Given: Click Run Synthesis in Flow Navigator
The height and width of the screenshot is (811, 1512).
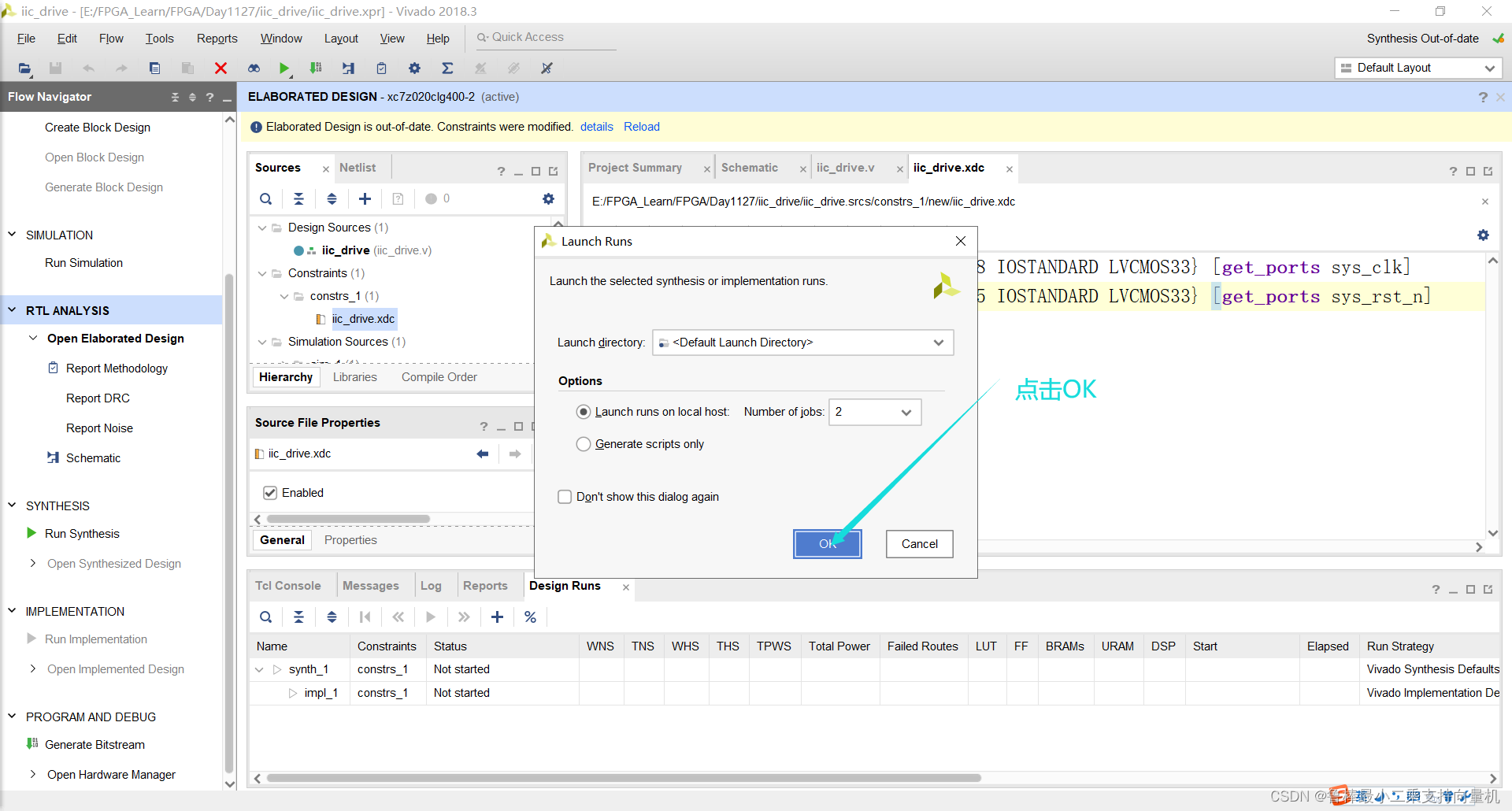Looking at the screenshot, I should pos(82,534).
